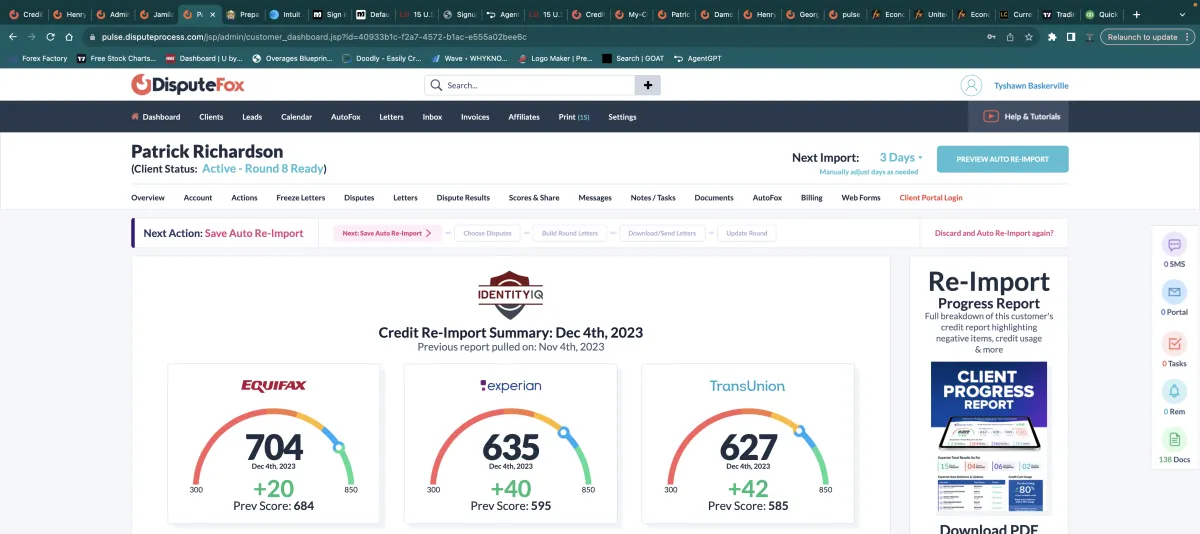Viewport: 1200px width, 534px height.
Task: Click the magnifier search icon
Action: [x=438, y=85]
